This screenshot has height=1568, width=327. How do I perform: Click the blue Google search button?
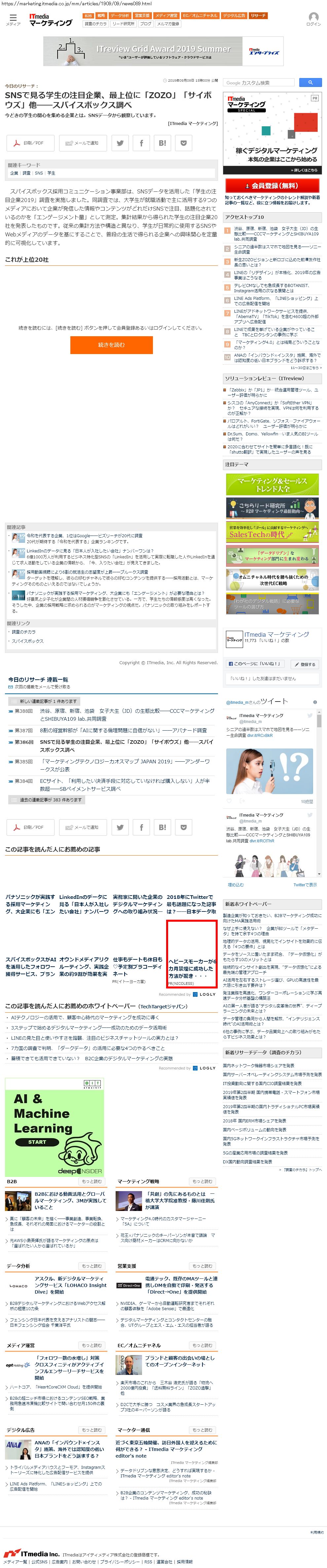tap(310, 82)
